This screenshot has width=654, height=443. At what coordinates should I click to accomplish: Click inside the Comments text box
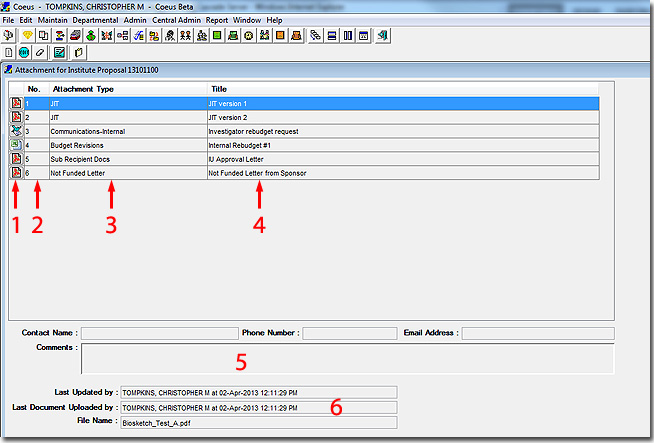pos(347,357)
